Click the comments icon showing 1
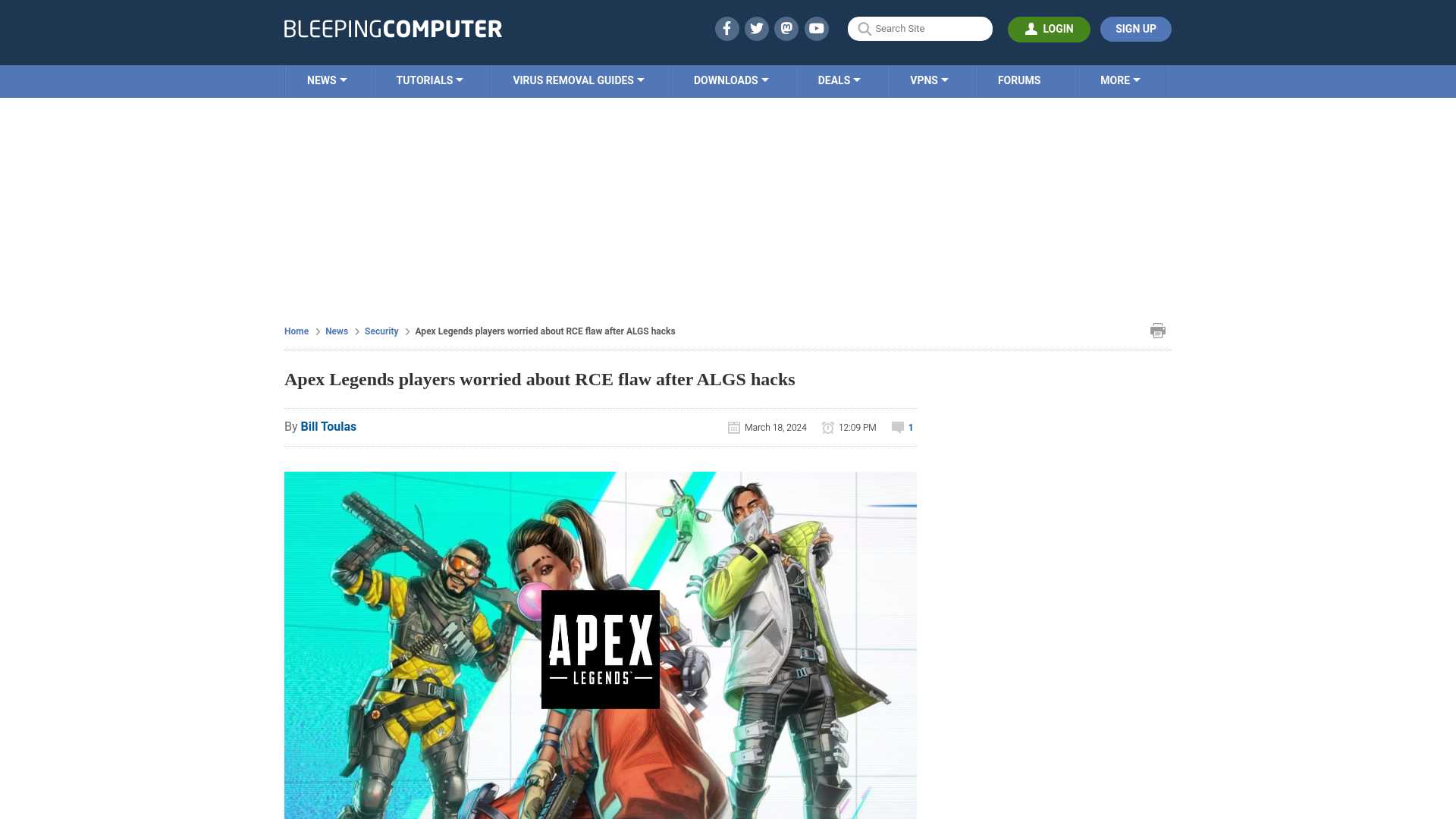The height and width of the screenshot is (819, 1456). click(901, 427)
